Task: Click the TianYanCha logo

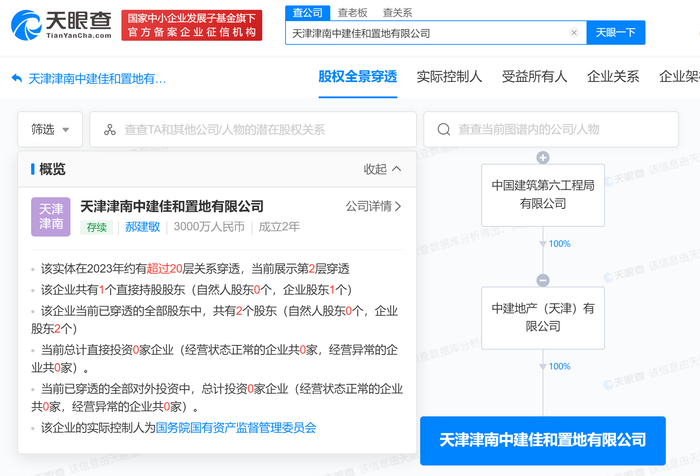Action: [61, 25]
